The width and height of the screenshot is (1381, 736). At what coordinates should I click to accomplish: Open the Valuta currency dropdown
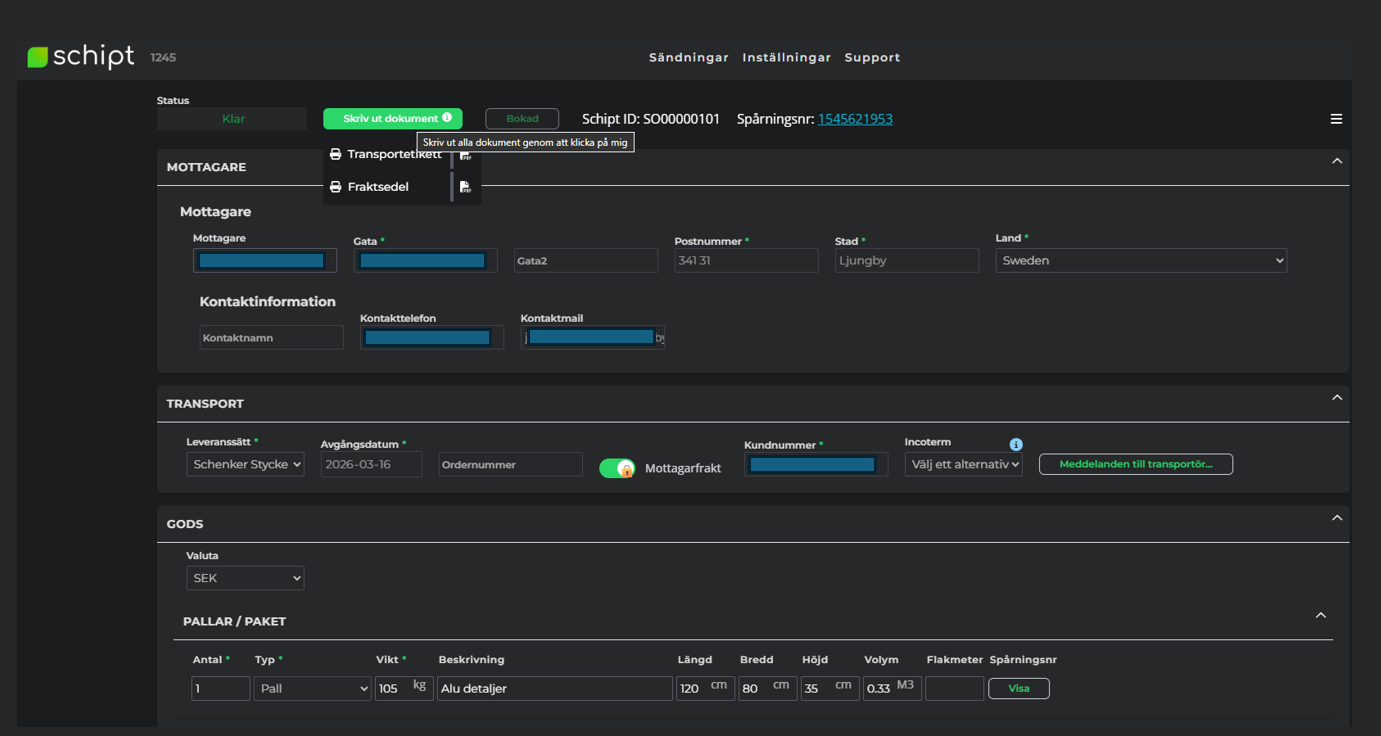[x=245, y=578]
